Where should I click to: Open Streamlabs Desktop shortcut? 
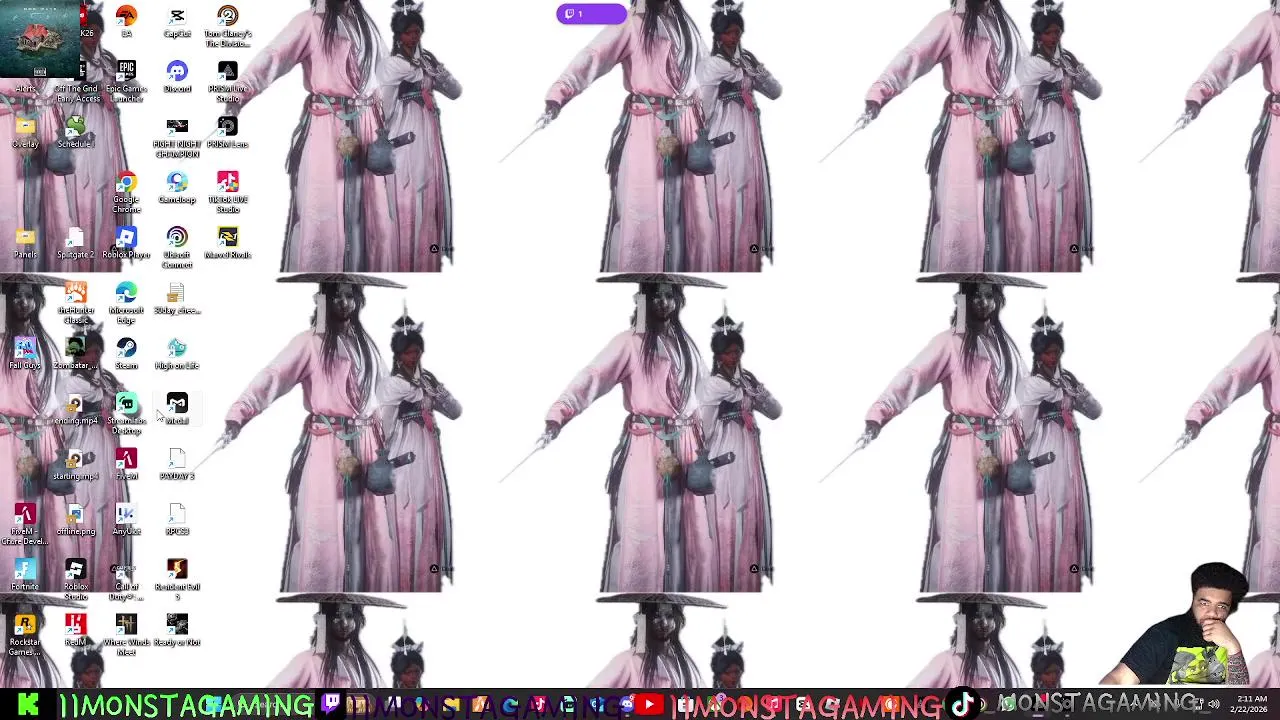click(126, 414)
